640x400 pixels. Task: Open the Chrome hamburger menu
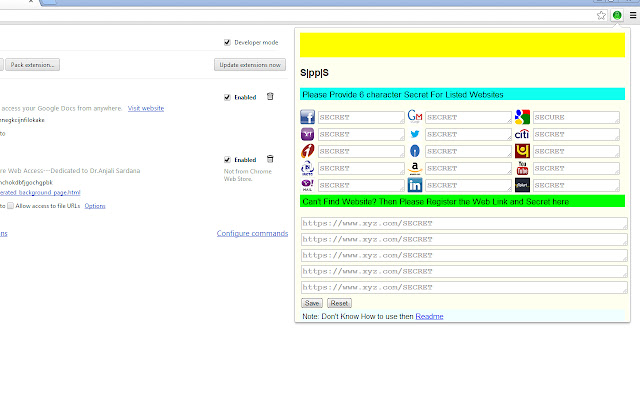(x=633, y=16)
